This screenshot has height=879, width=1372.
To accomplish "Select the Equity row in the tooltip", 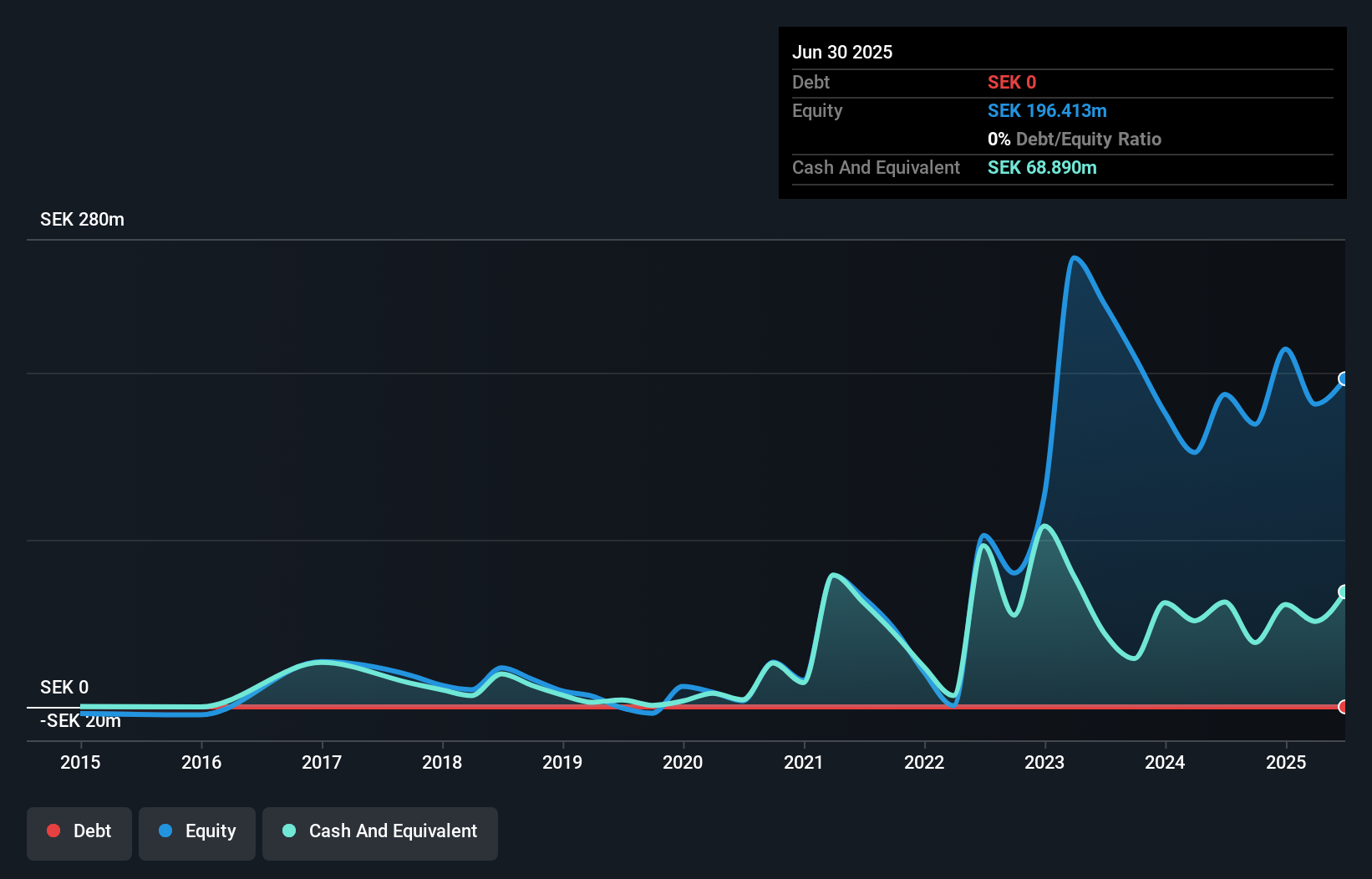I will pyautogui.click(x=816, y=110).
